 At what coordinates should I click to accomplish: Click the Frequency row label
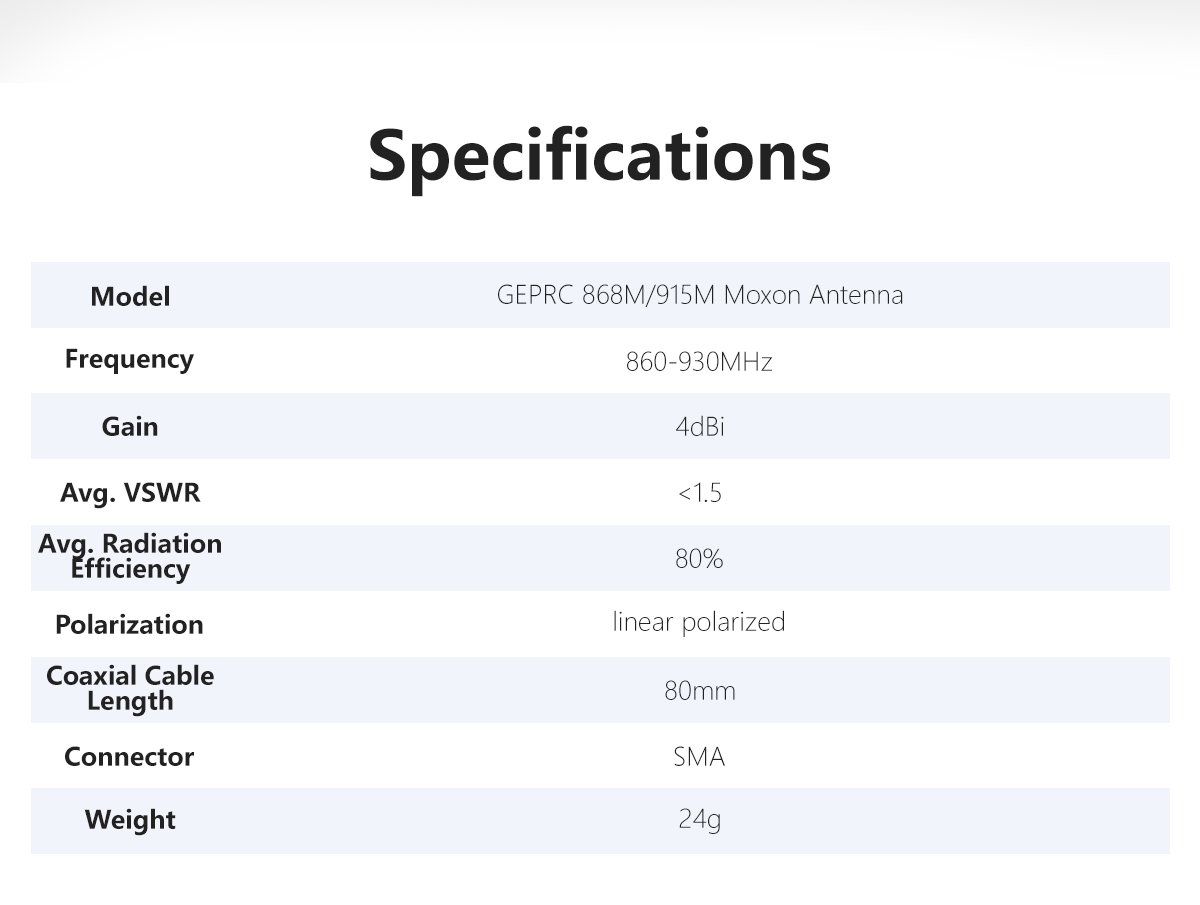pyautogui.click(x=129, y=359)
